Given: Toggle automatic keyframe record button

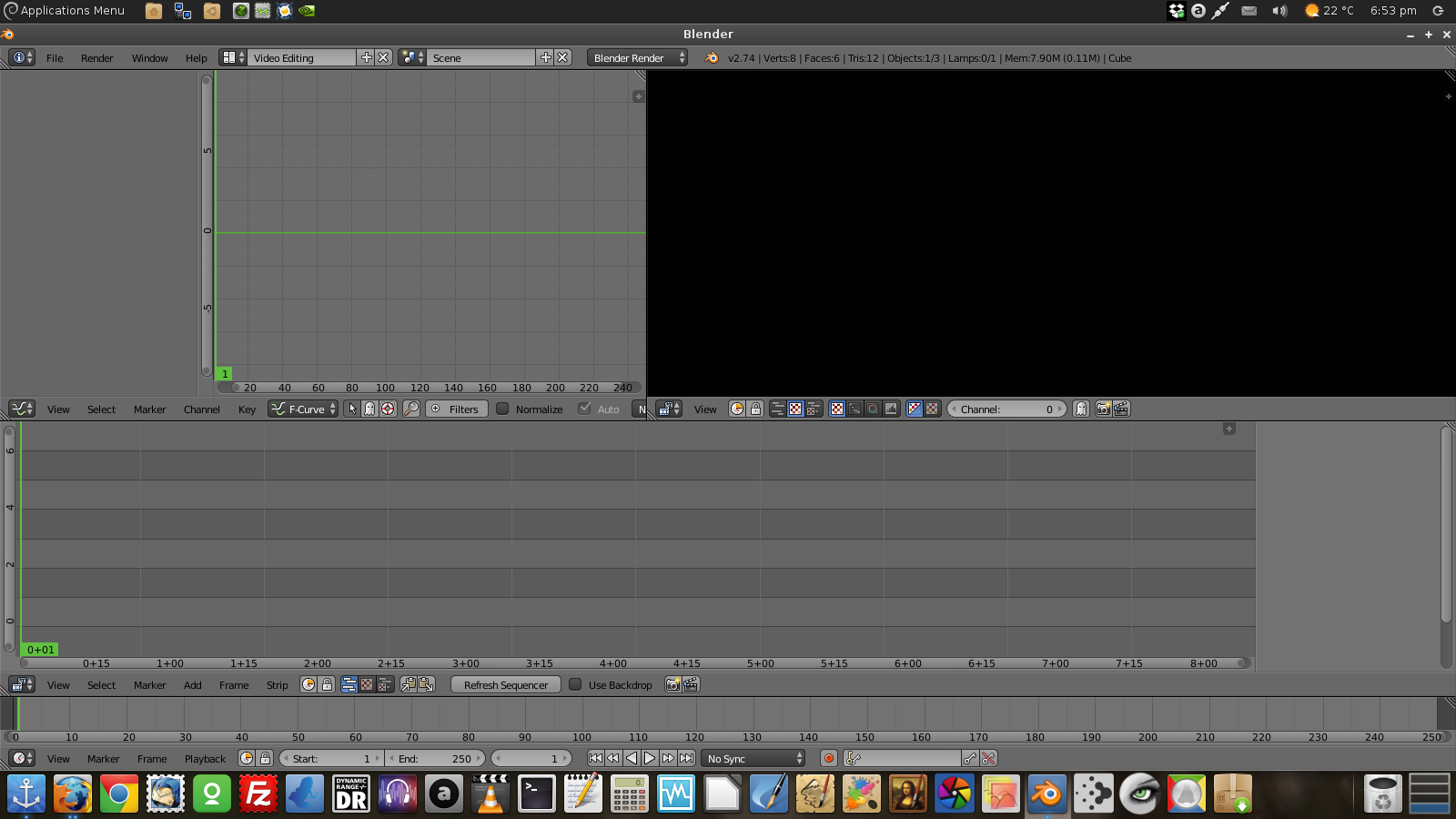Looking at the screenshot, I should pyautogui.click(x=829, y=758).
